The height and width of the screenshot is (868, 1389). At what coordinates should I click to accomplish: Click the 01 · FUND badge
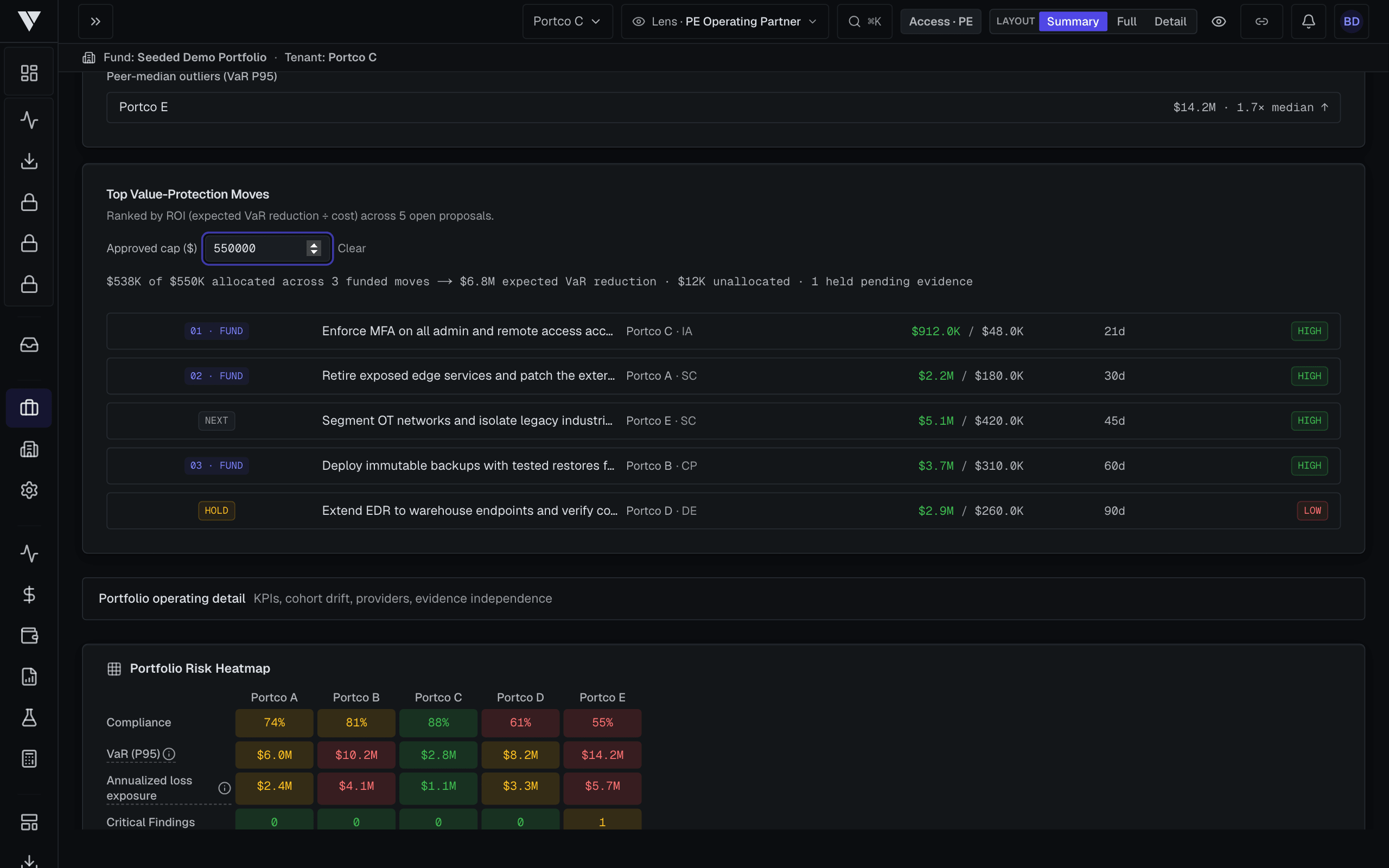[216, 331]
